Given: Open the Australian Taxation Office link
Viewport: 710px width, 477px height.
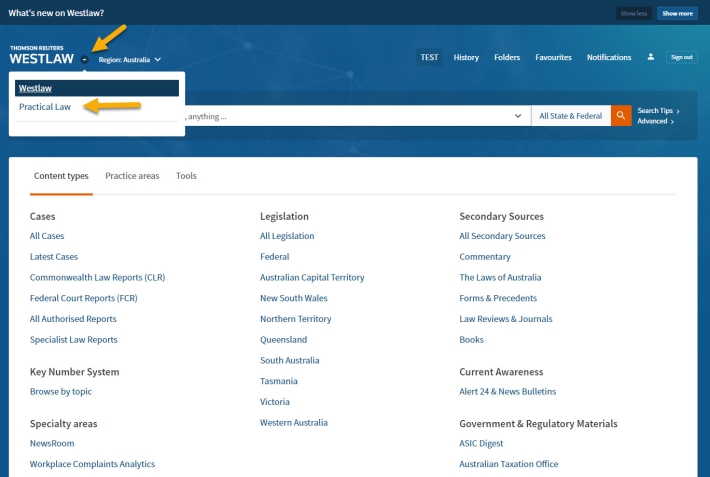Looking at the screenshot, I should click(509, 464).
